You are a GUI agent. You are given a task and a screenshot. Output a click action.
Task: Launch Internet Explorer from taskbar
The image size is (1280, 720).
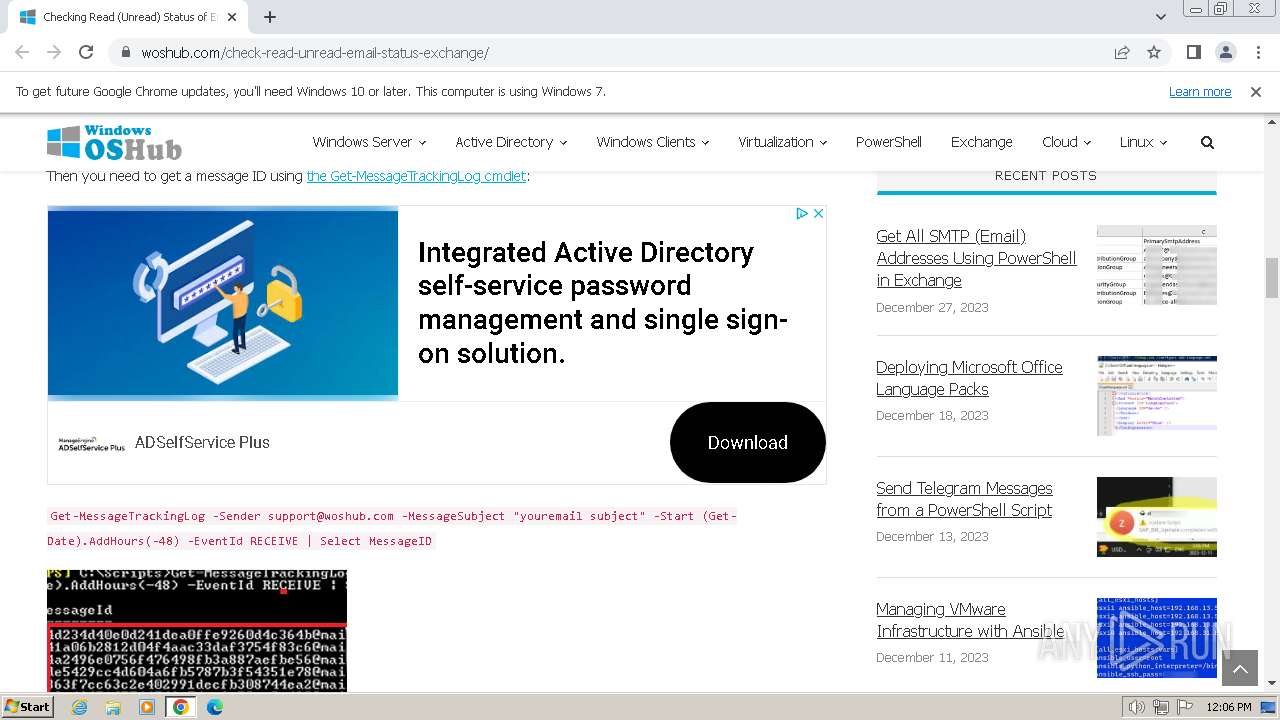point(79,707)
